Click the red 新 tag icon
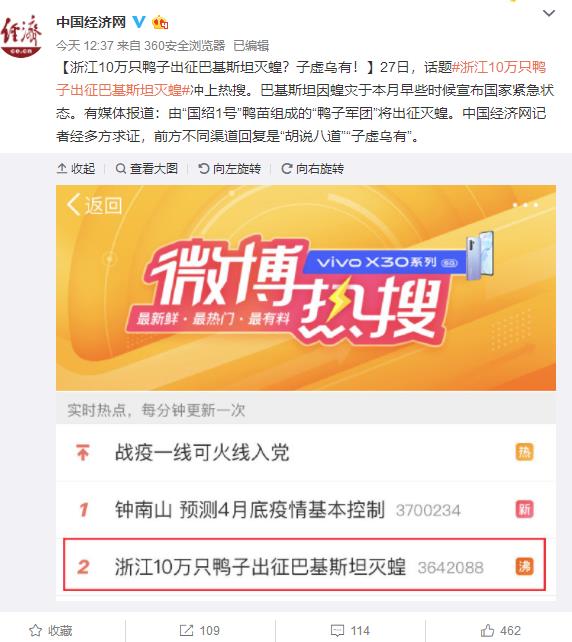The image size is (572, 642). pyautogui.click(x=525, y=509)
